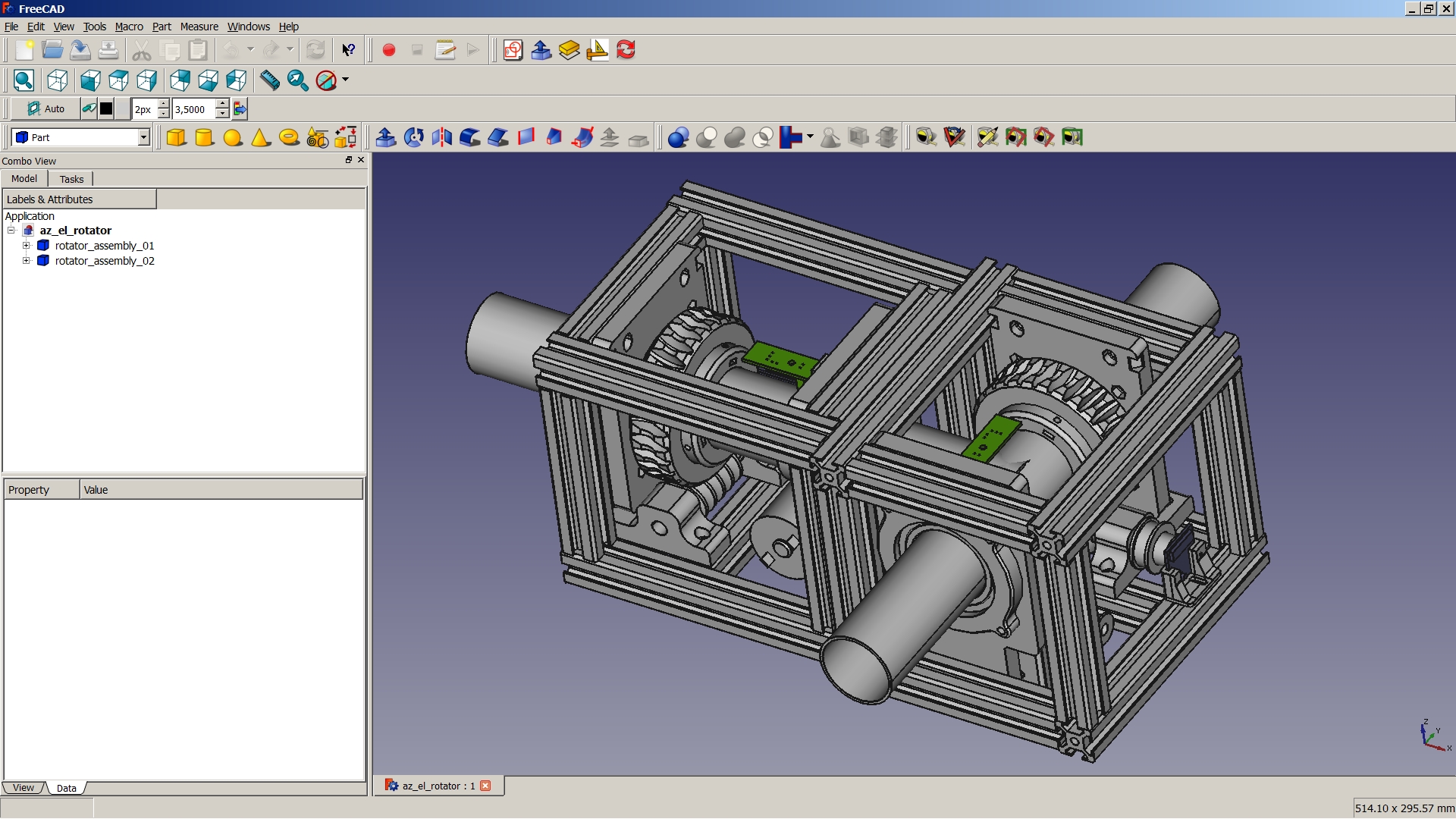
Task: Toggle the Auto appearance mode
Action: 45,108
